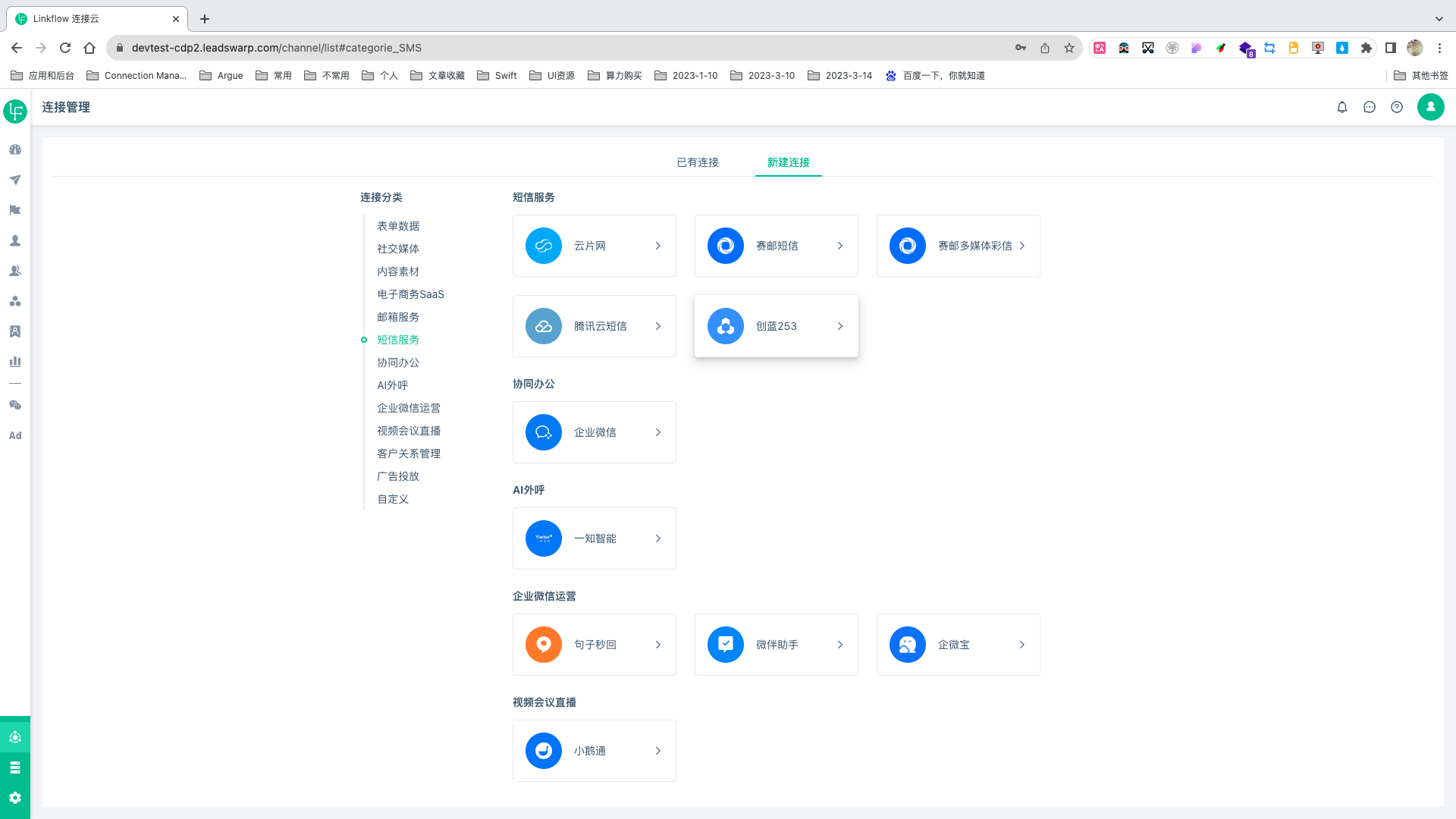Select the 社交媒体 category
Viewport: 1456px width, 819px height.
point(398,249)
